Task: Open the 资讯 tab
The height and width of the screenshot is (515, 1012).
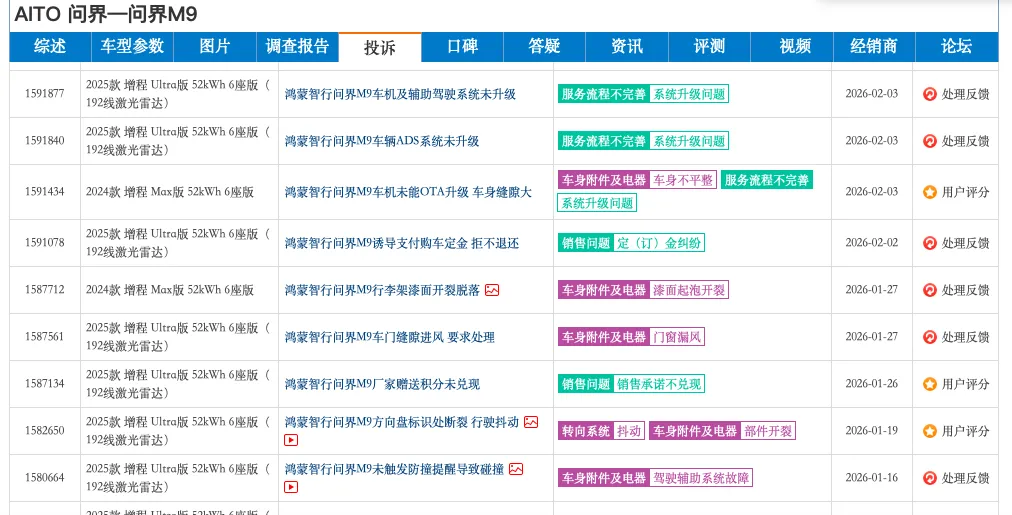Action: 627,46
